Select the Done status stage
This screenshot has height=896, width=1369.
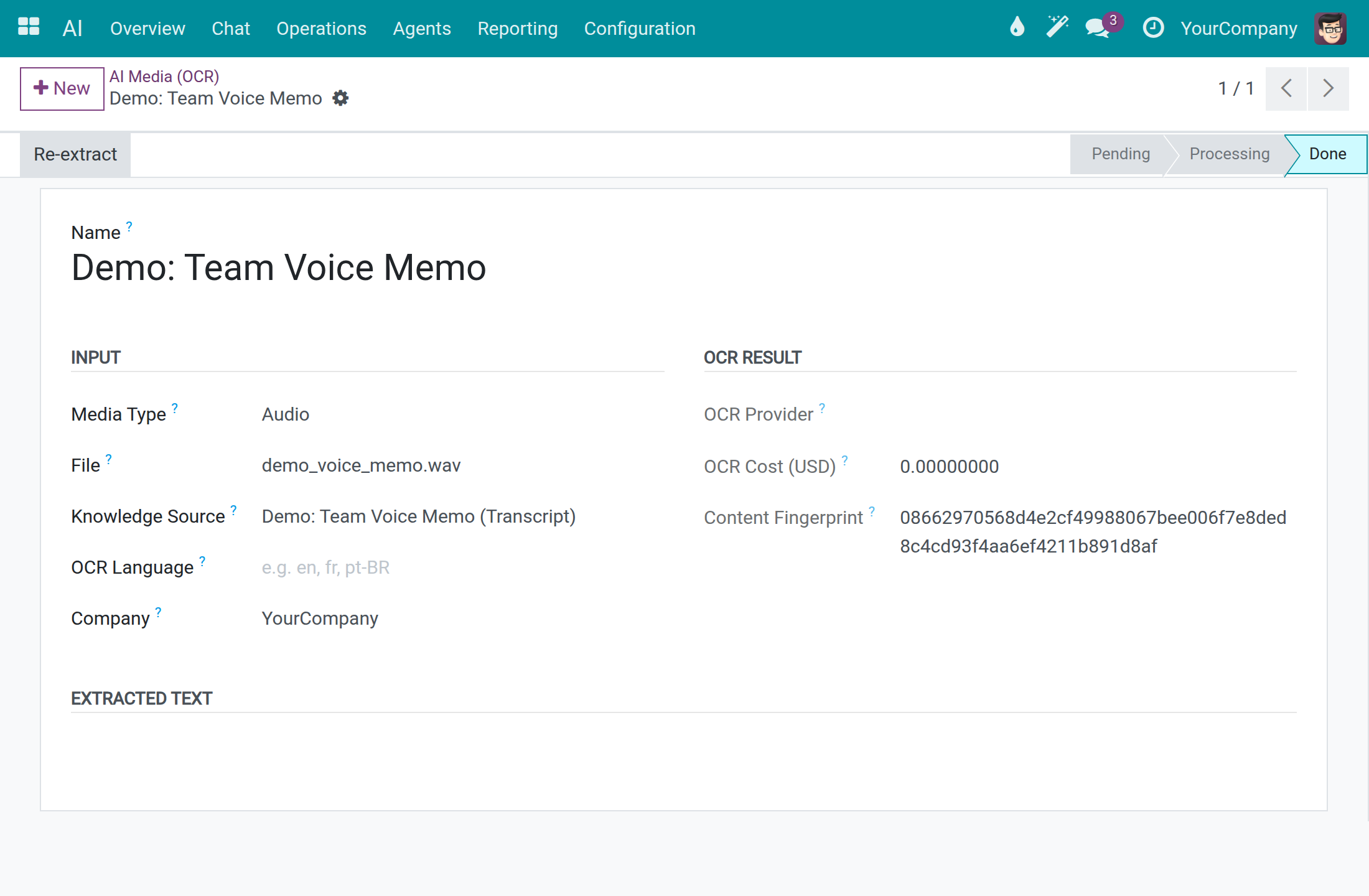(x=1327, y=154)
